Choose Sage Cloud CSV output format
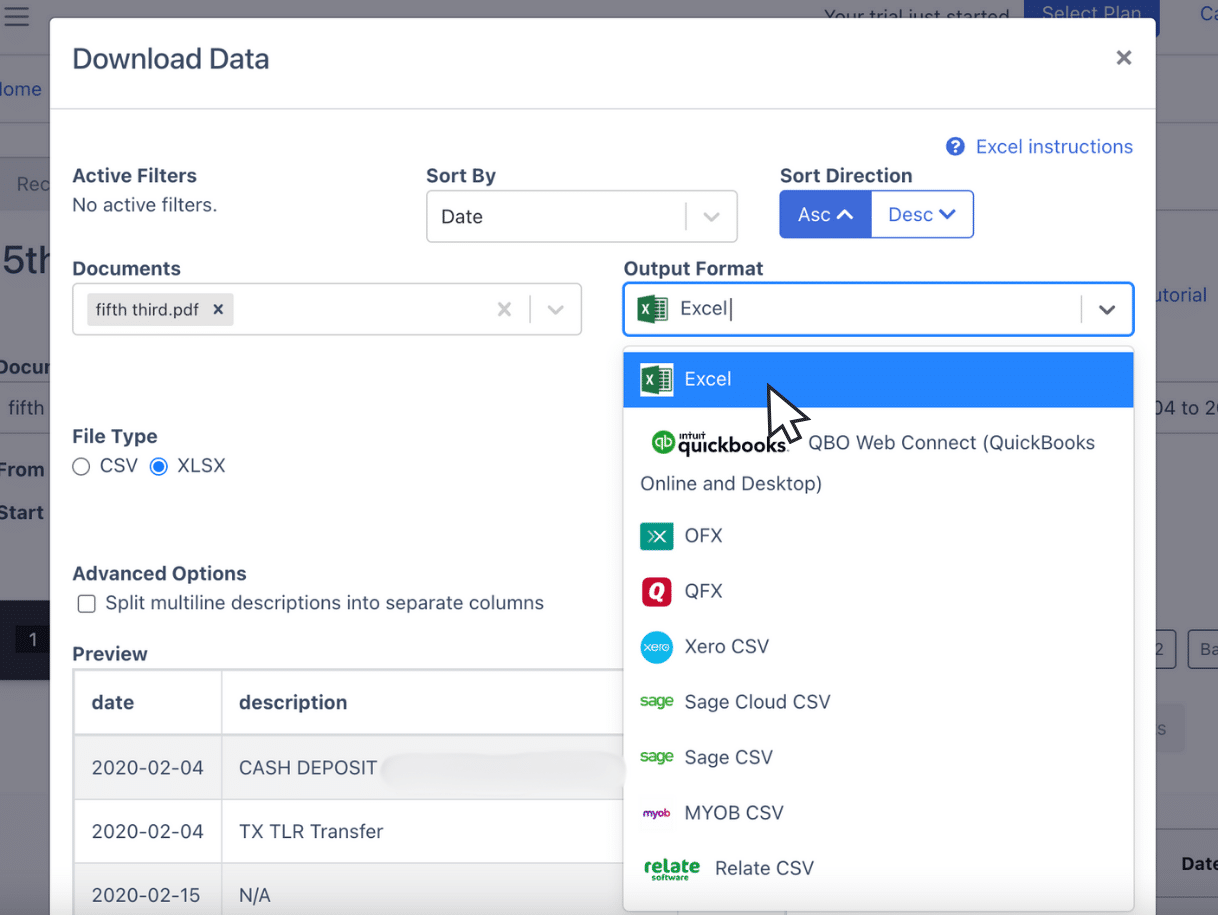1218x915 pixels. [878, 702]
